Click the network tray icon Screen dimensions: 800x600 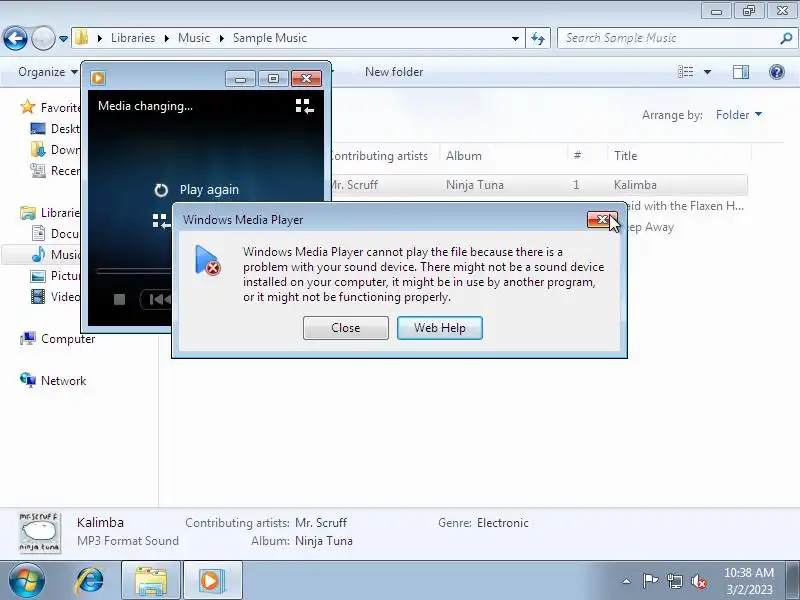674,581
